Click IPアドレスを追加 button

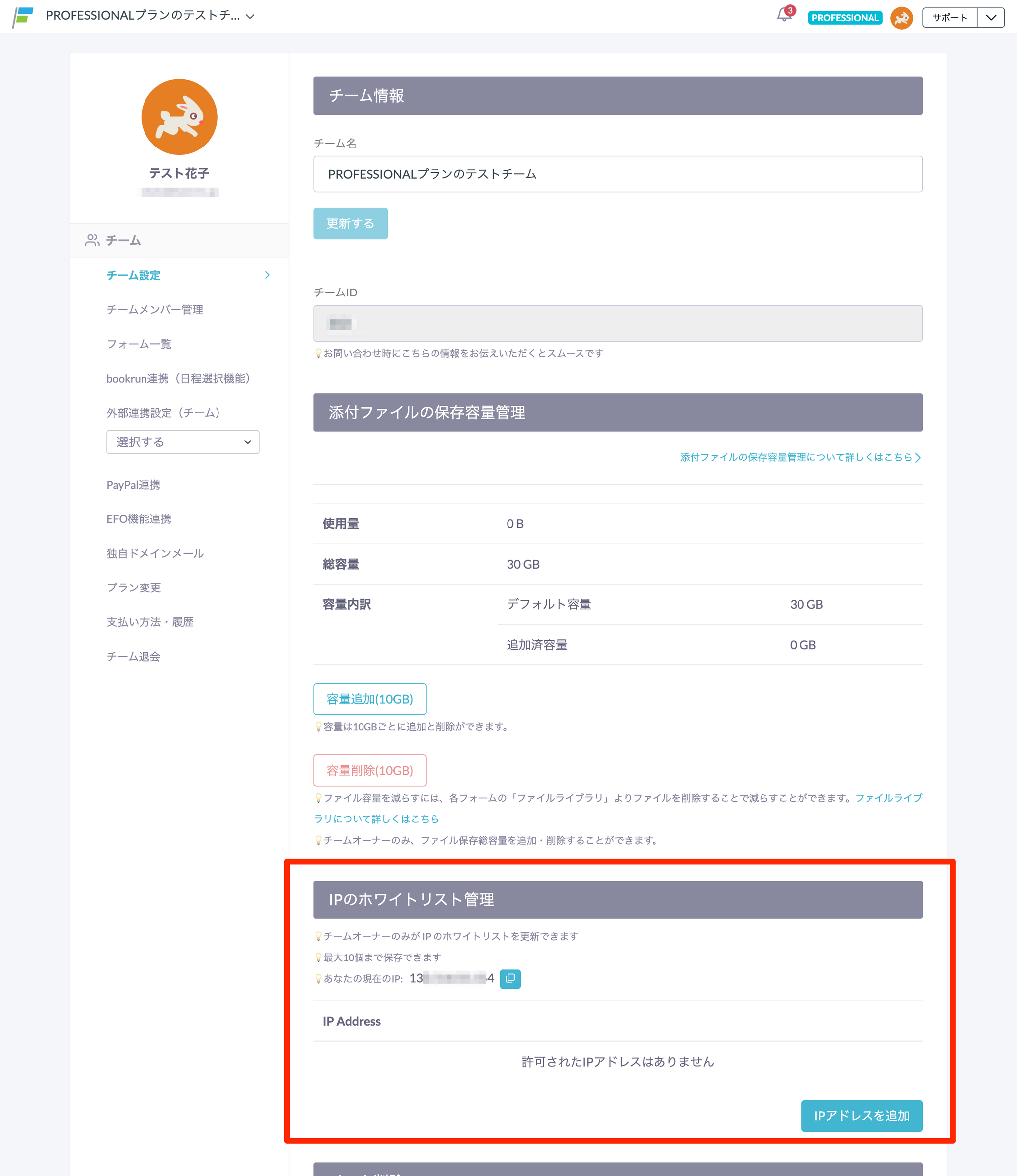click(861, 1116)
